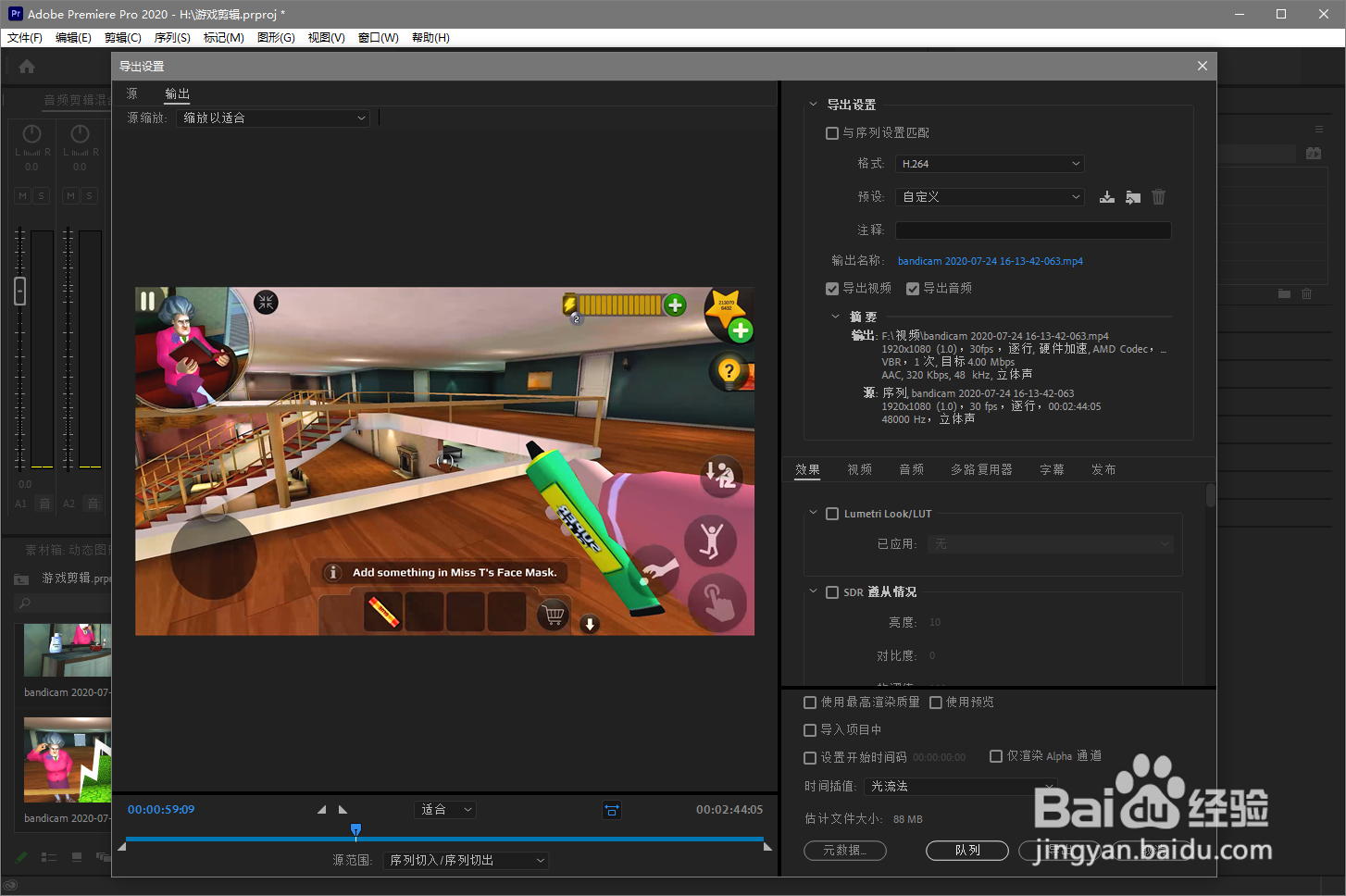Viewport: 1346px width, 896px height.
Task: Go to the Home screen icon
Action: 27,67
